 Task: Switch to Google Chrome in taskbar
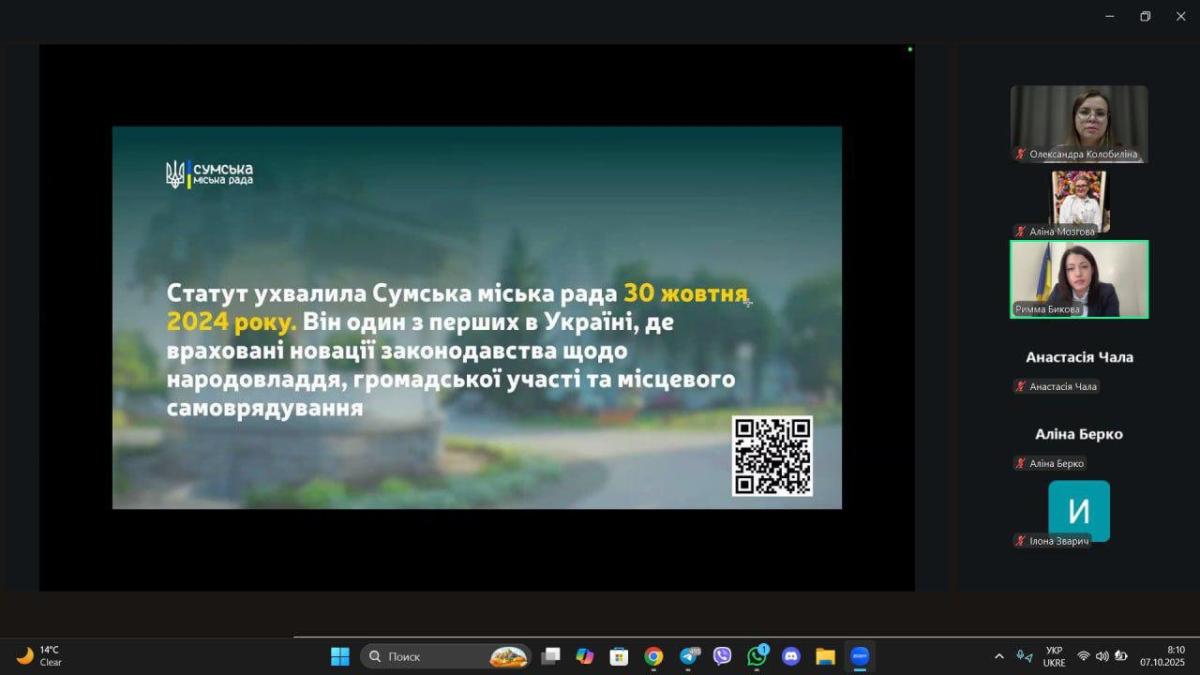(x=654, y=656)
